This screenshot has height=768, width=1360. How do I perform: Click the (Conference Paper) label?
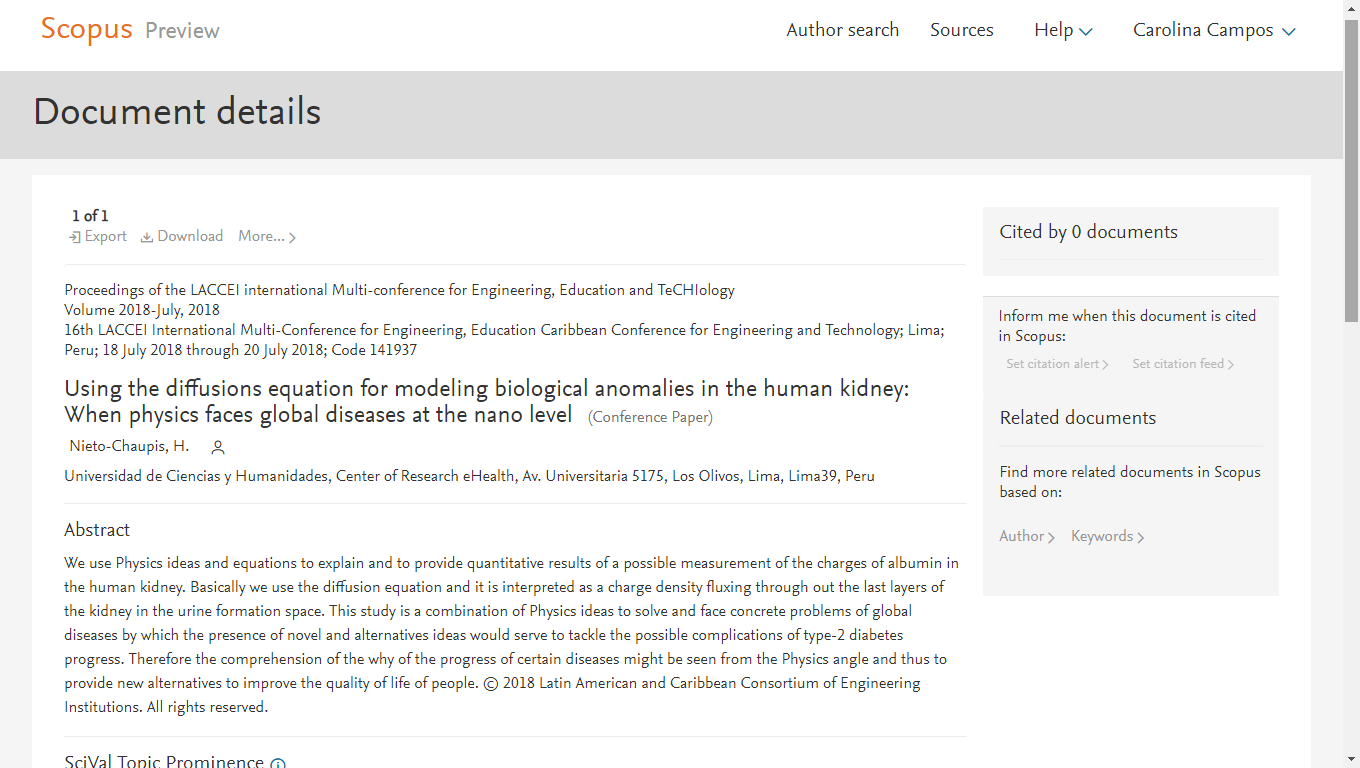pyautogui.click(x=650, y=417)
